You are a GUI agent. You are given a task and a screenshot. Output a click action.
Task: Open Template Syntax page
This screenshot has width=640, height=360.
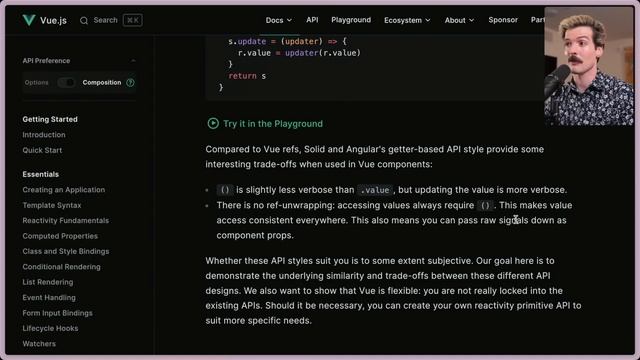52,205
